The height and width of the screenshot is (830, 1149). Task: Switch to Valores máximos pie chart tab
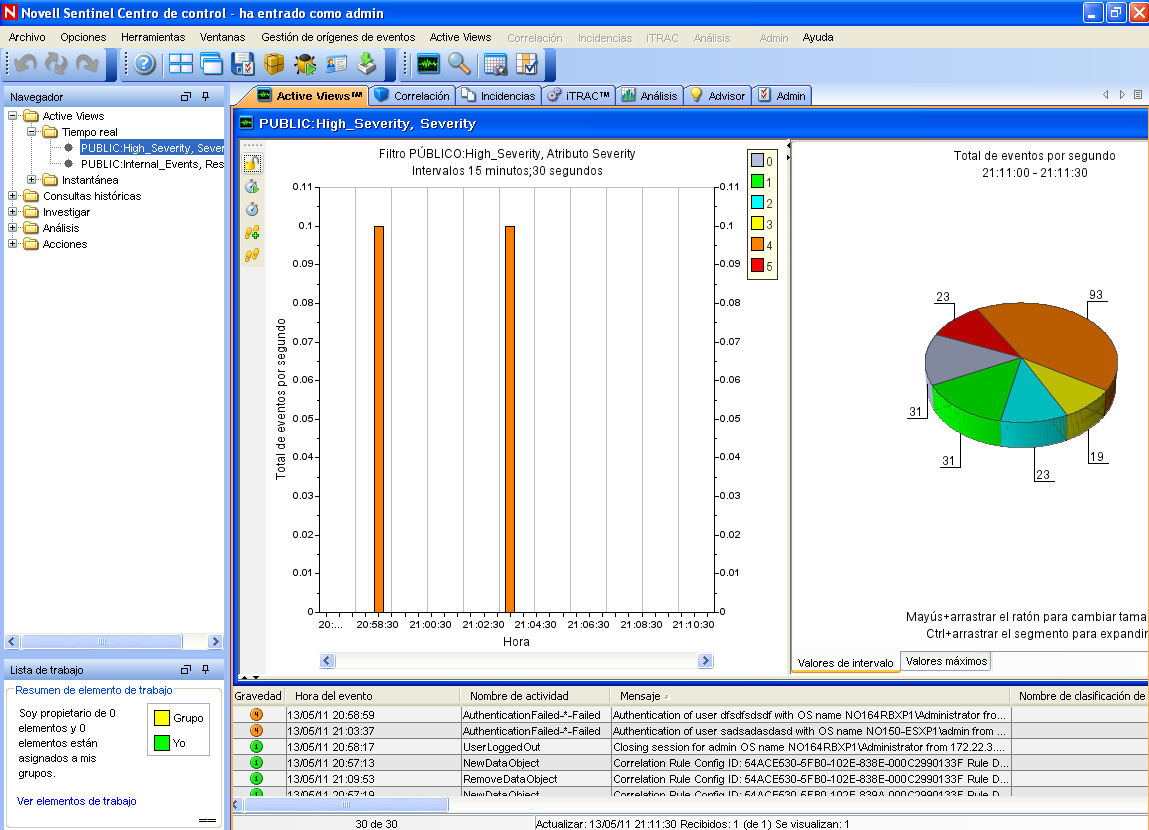coord(946,661)
